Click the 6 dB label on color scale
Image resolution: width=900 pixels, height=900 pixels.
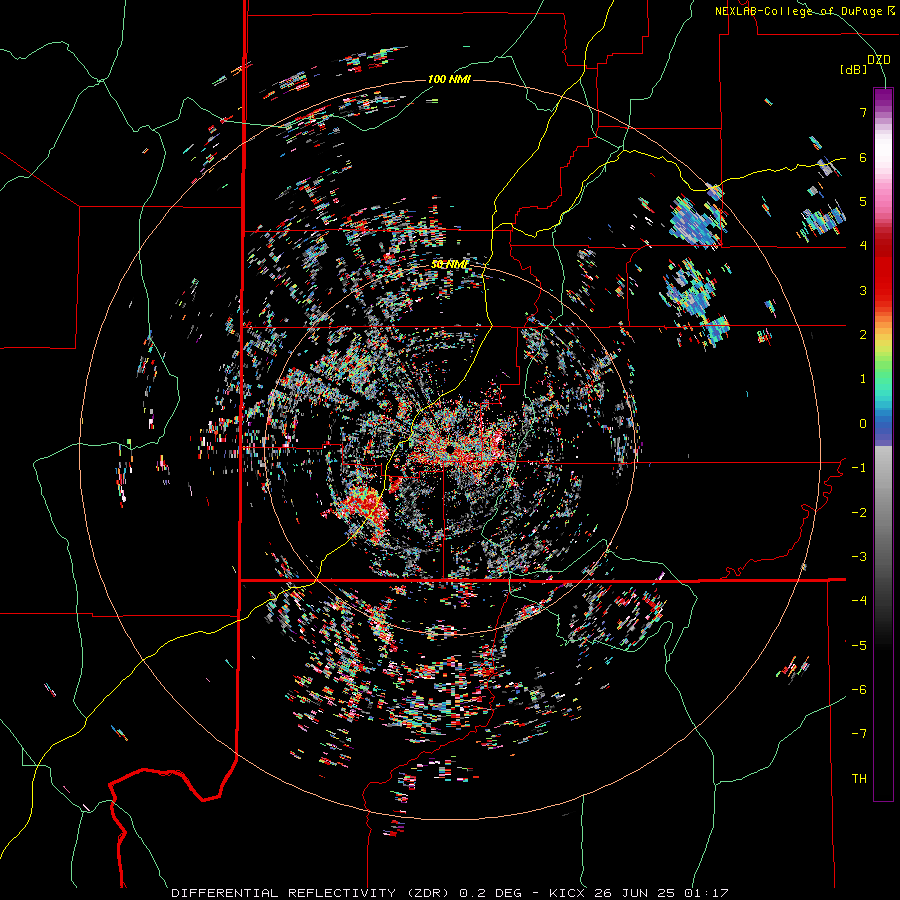point(863,157)
